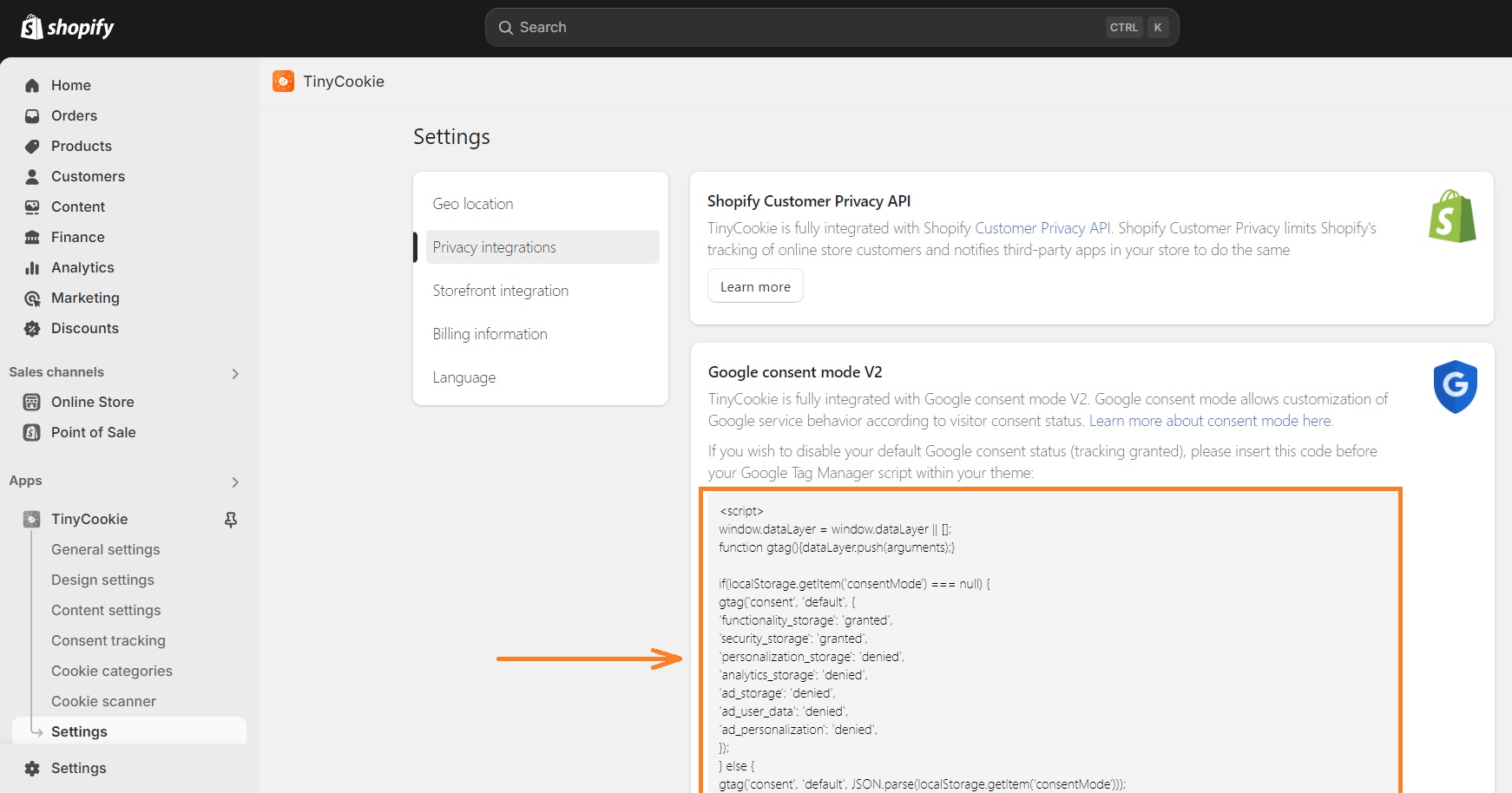Image resolution: width=1512 pixels, height=793 pixels.
Task: Click the Learn more button
Action: click(754, 285)
